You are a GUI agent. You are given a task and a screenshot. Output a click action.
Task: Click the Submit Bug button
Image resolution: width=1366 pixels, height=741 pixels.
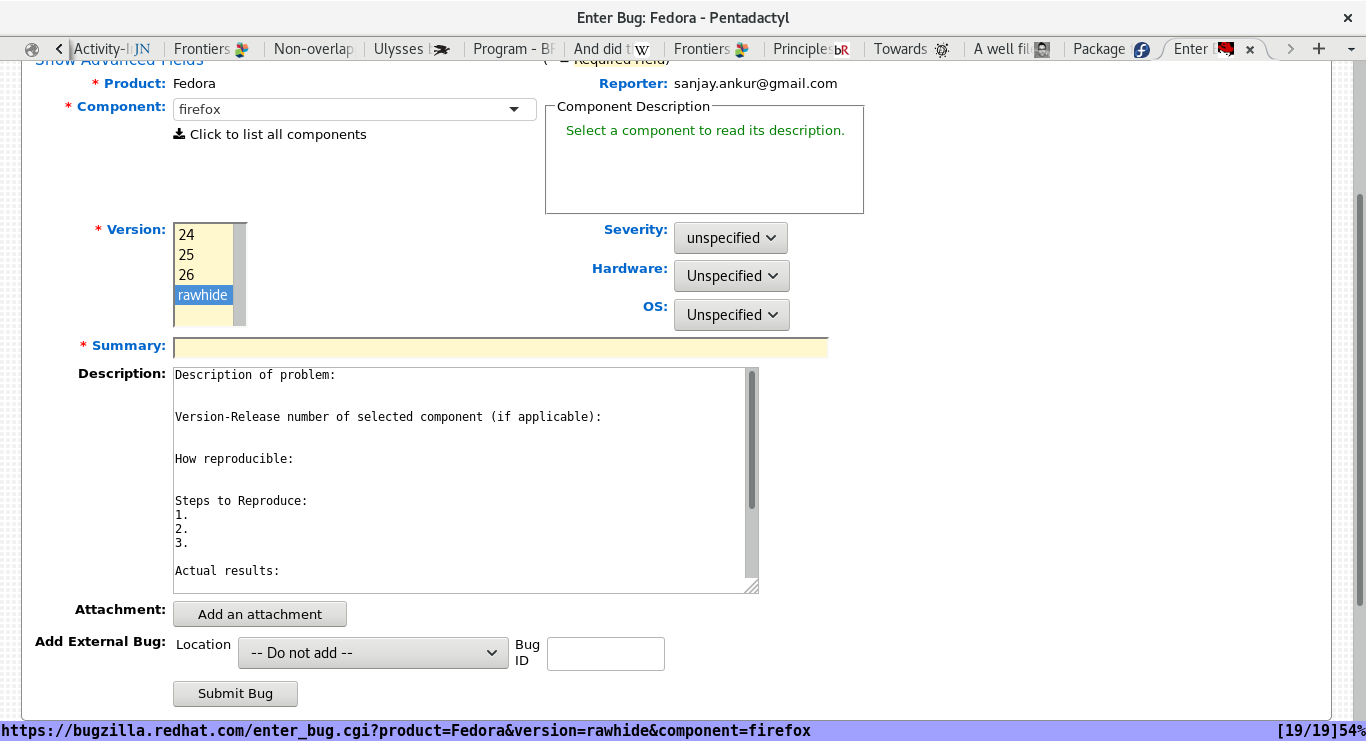coord(236,694)
